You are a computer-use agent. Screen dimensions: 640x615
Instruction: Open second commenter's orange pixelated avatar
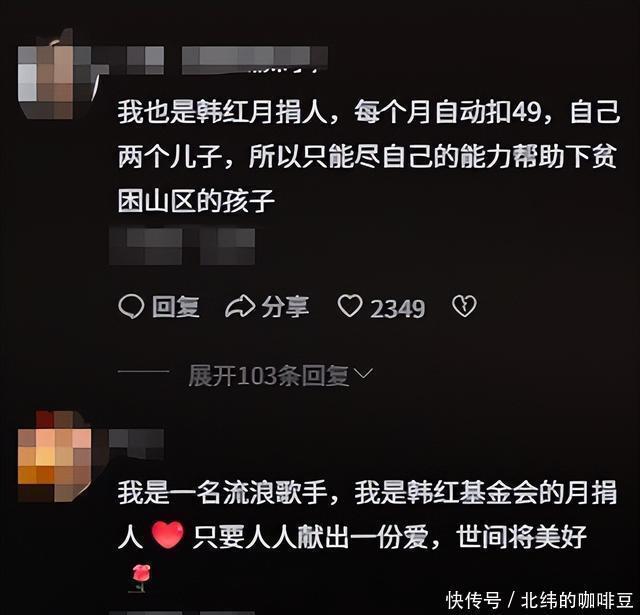pyautogui.click(x=54, y=457)
